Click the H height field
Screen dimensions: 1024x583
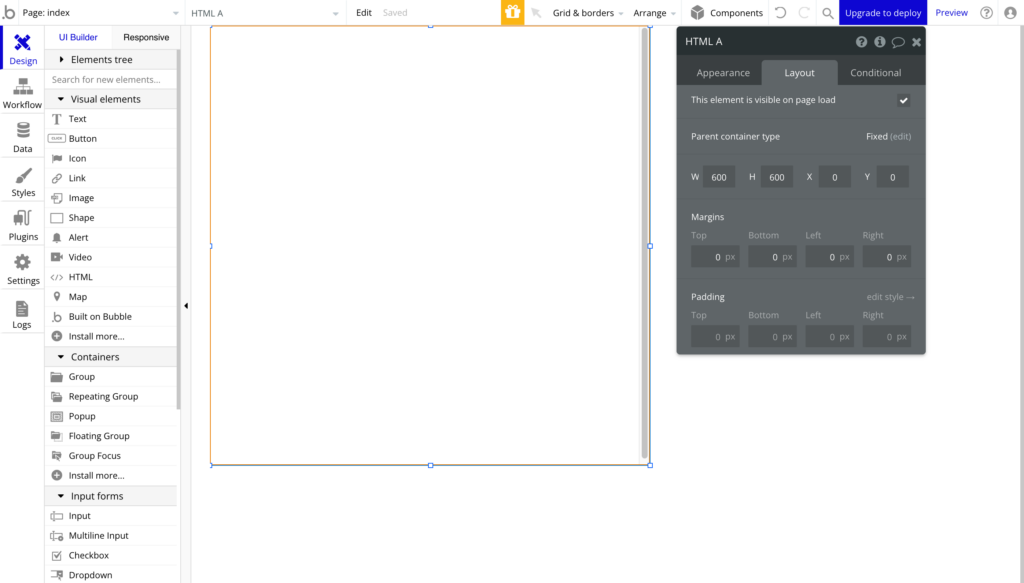pyautogui.click(x=776, y=177)
